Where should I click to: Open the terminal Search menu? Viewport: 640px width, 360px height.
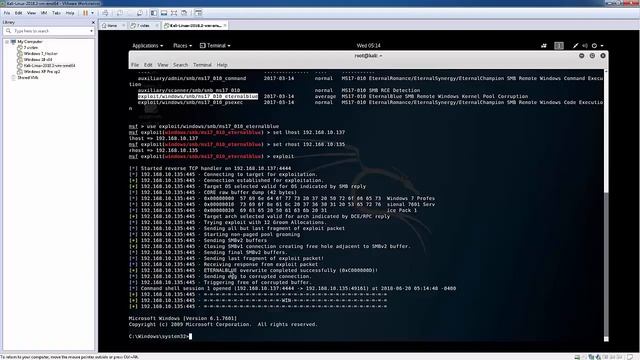[x=180, y=65]
